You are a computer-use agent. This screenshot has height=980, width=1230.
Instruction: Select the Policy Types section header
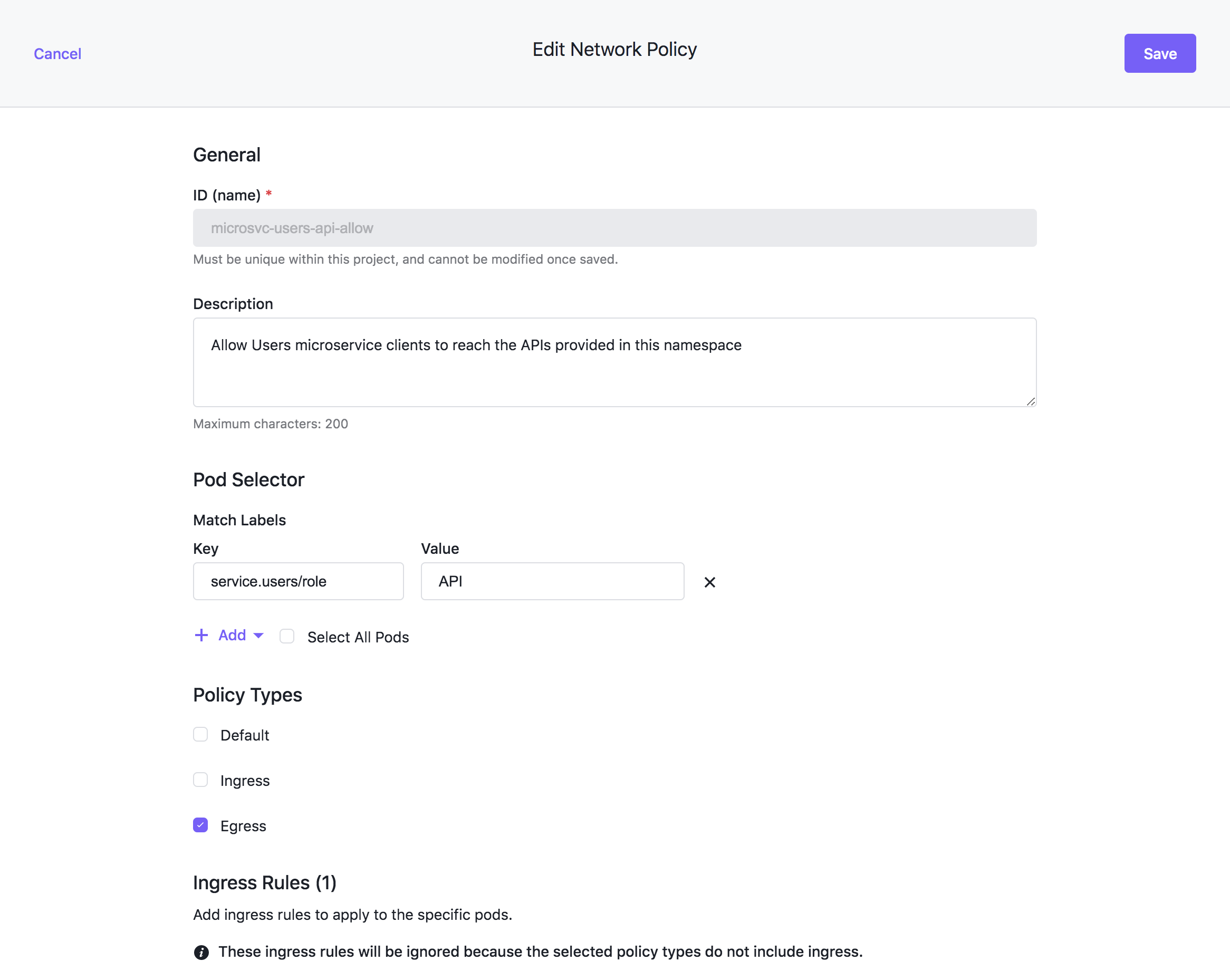tap(247, 694)
